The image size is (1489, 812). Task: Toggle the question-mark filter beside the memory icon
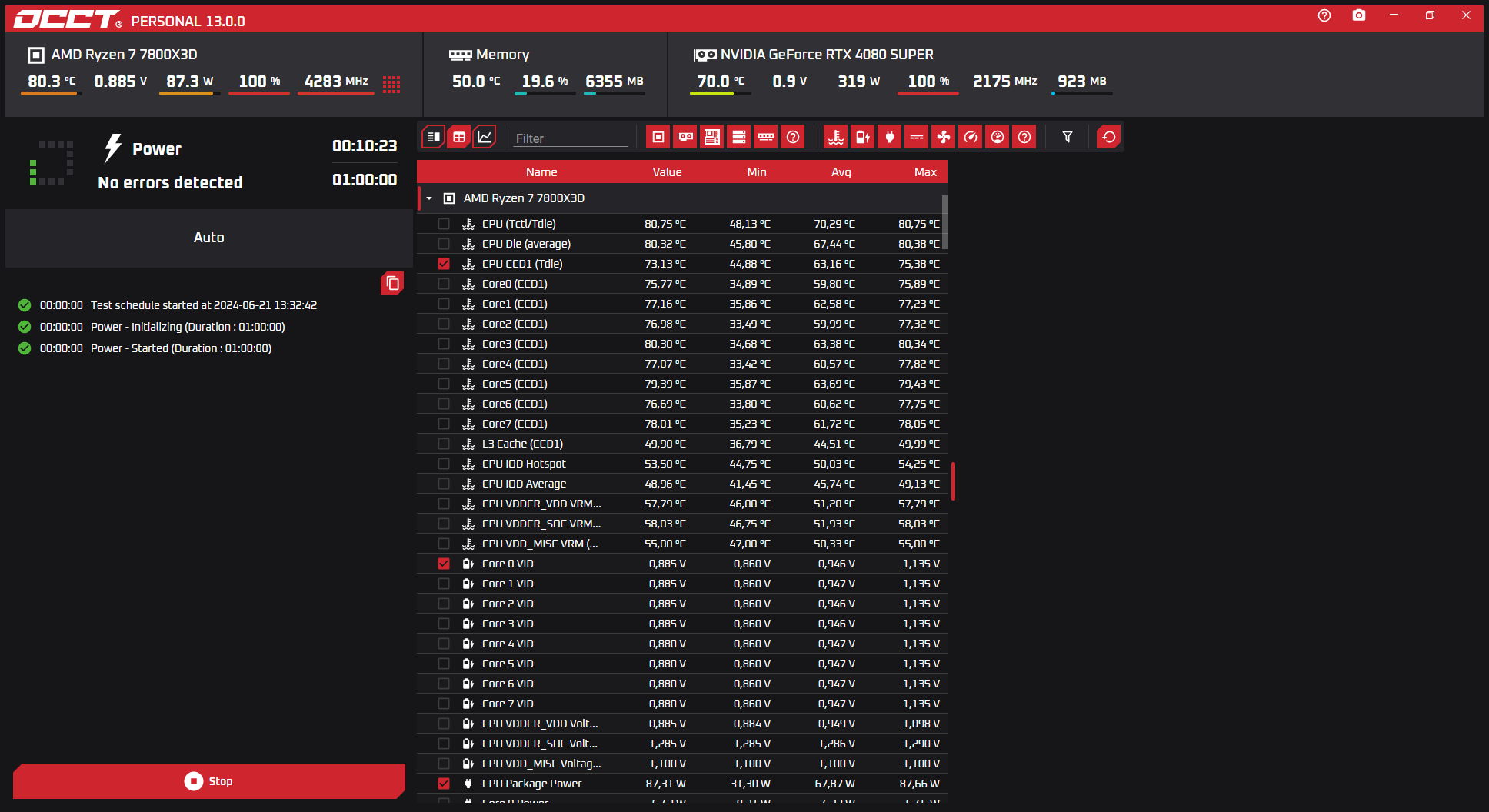tap(793, 137)
